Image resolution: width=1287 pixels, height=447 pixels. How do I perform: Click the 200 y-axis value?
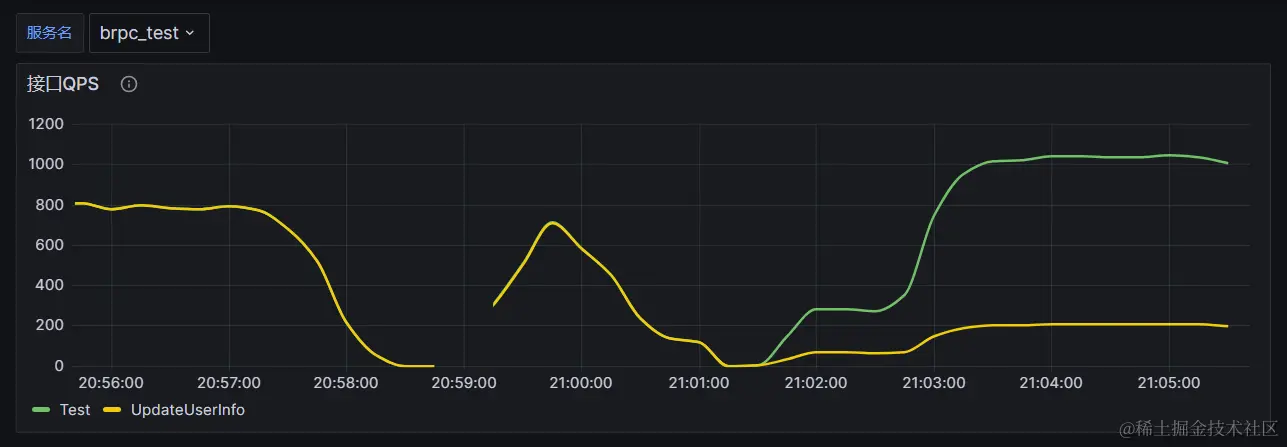point(50,326)
